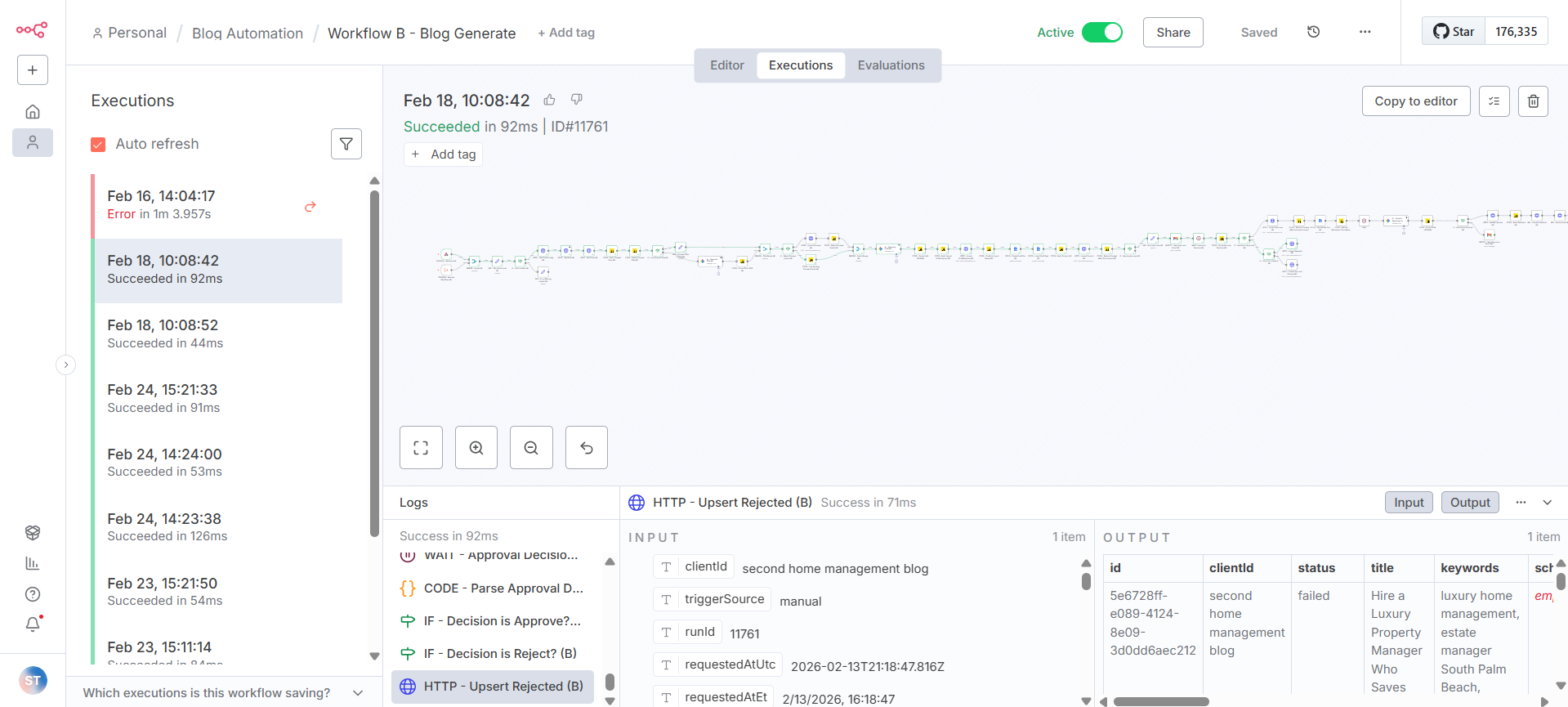This screenshot has height=707, width=1568.
Task: Click Share button
Action: pos(1173,33)
